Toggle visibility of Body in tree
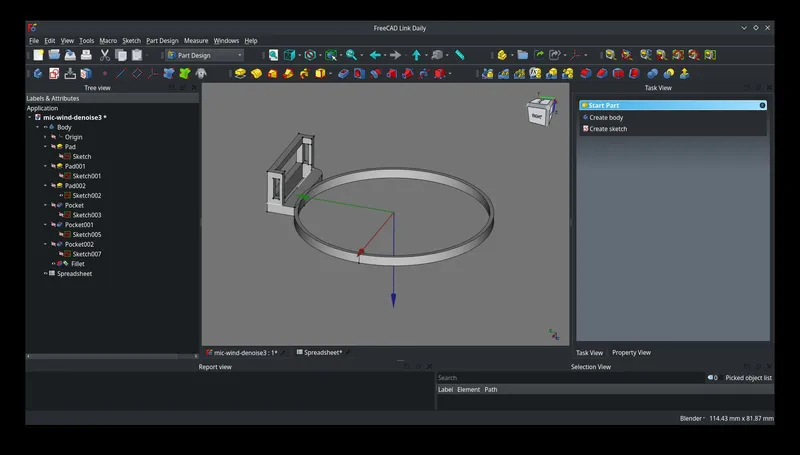This screenshot has width=800, height=455. 45,127
